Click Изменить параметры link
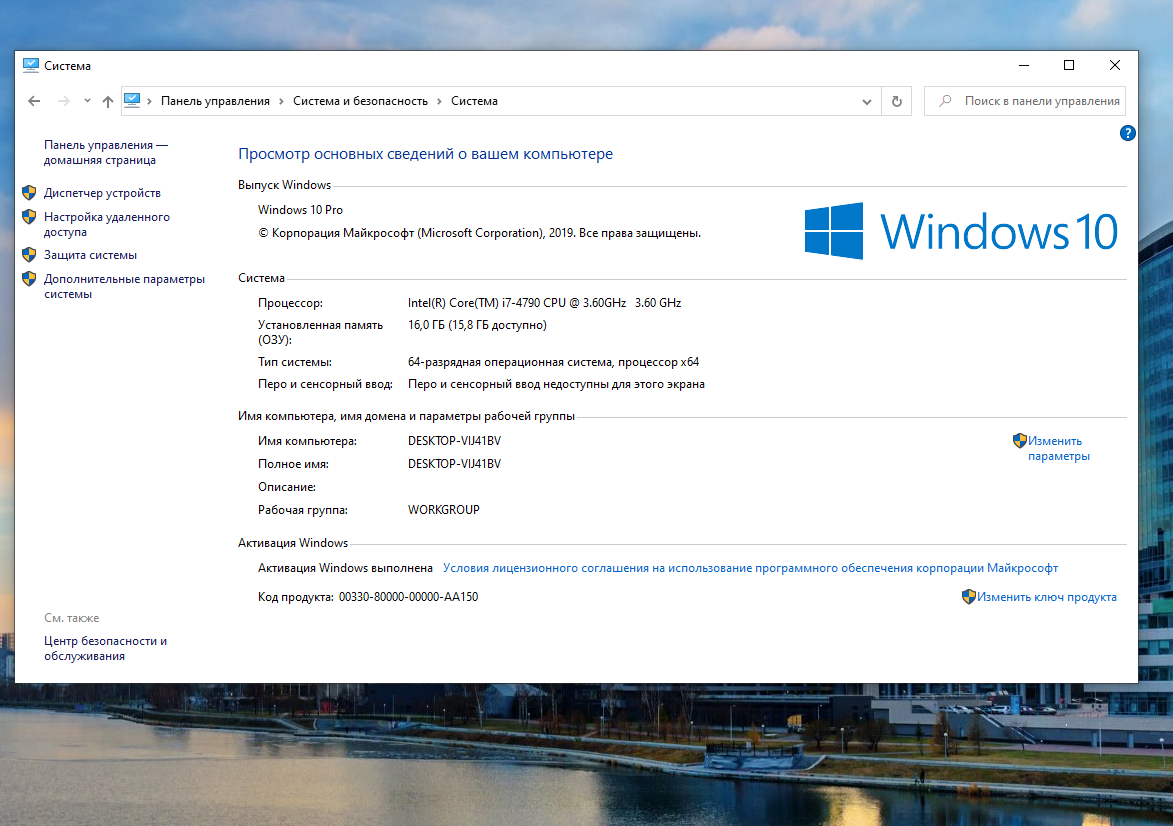 [1059, 448]
